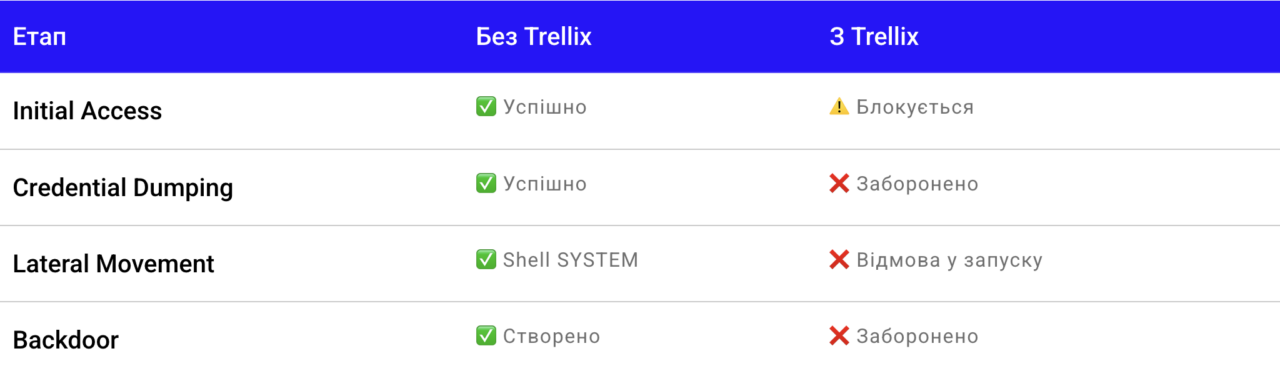Click the Backdoor row label

point(65,340)
